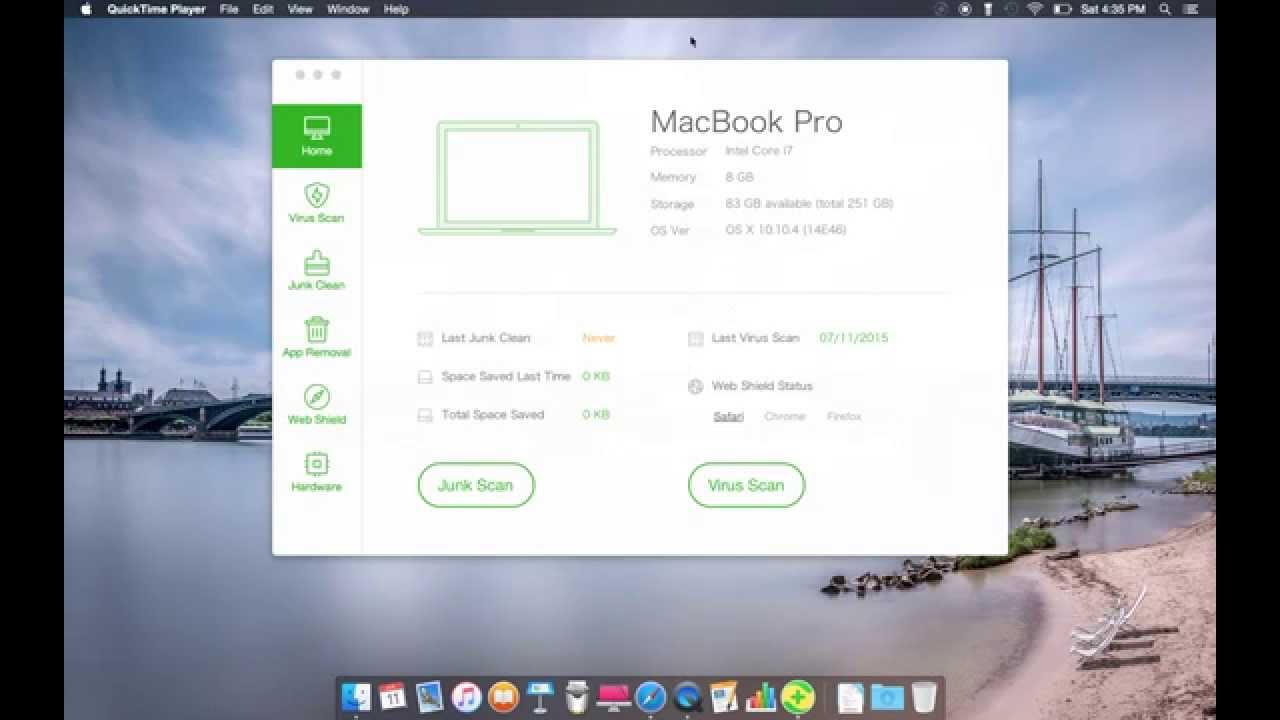
Task: Click the Last Virus Scan date 07/11/2015
Action: pos(854,338)
